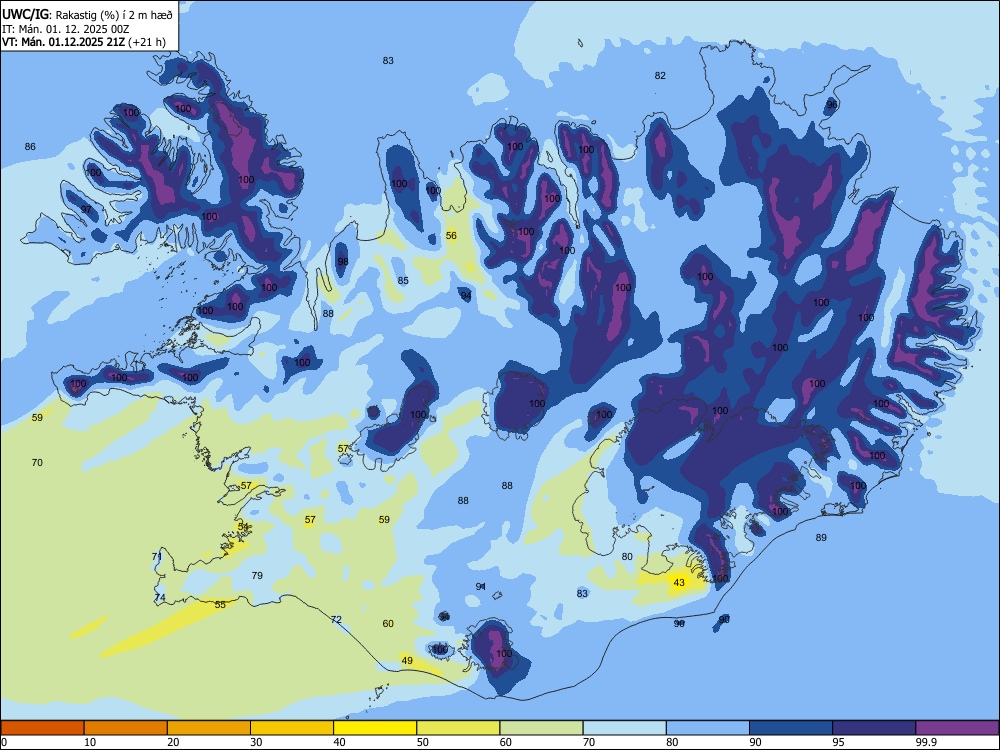Viewport: 1000px width, 750px height.
Task: Click the humidity value '72' on the south coast
Action: click(336, 619)
